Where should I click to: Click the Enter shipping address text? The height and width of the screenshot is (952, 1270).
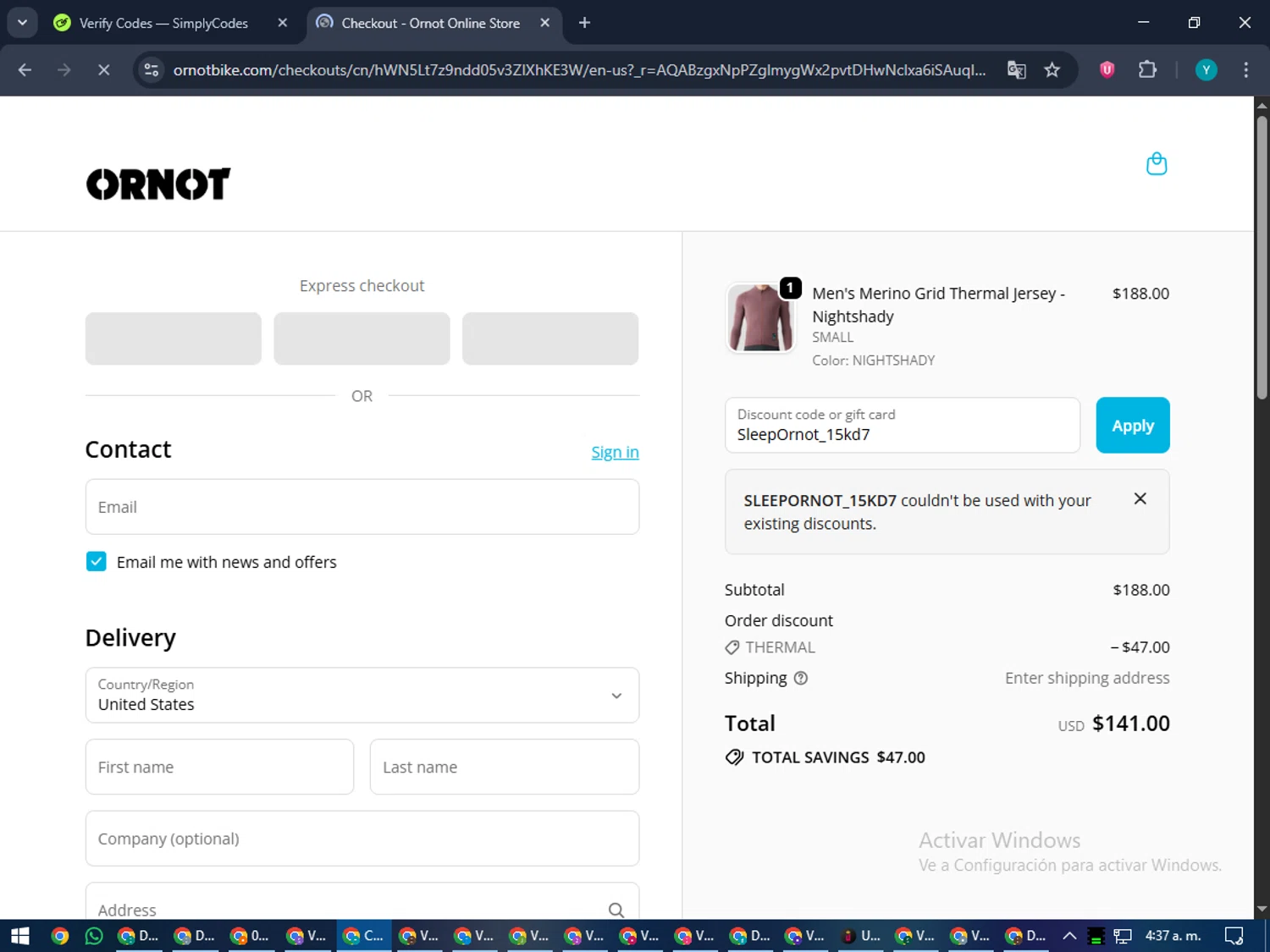[1087, 678]
